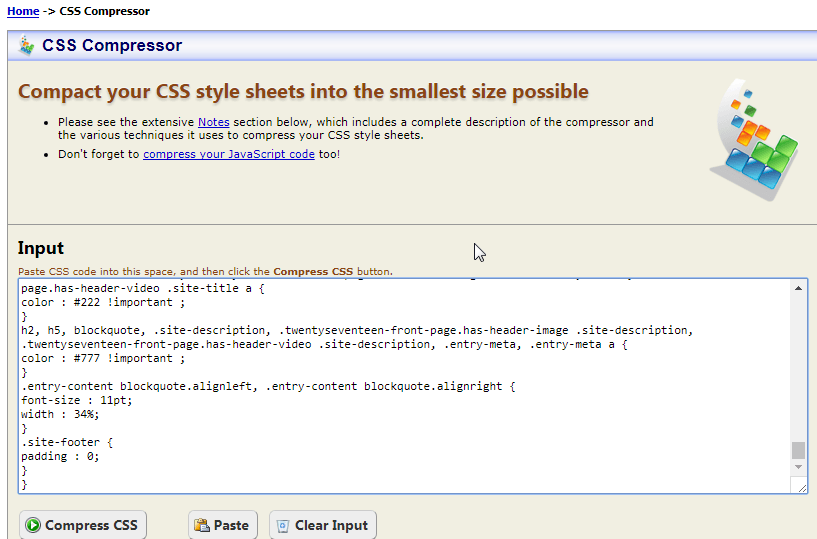Follow the Notes link
817x539 pixels.
point(213,122)
